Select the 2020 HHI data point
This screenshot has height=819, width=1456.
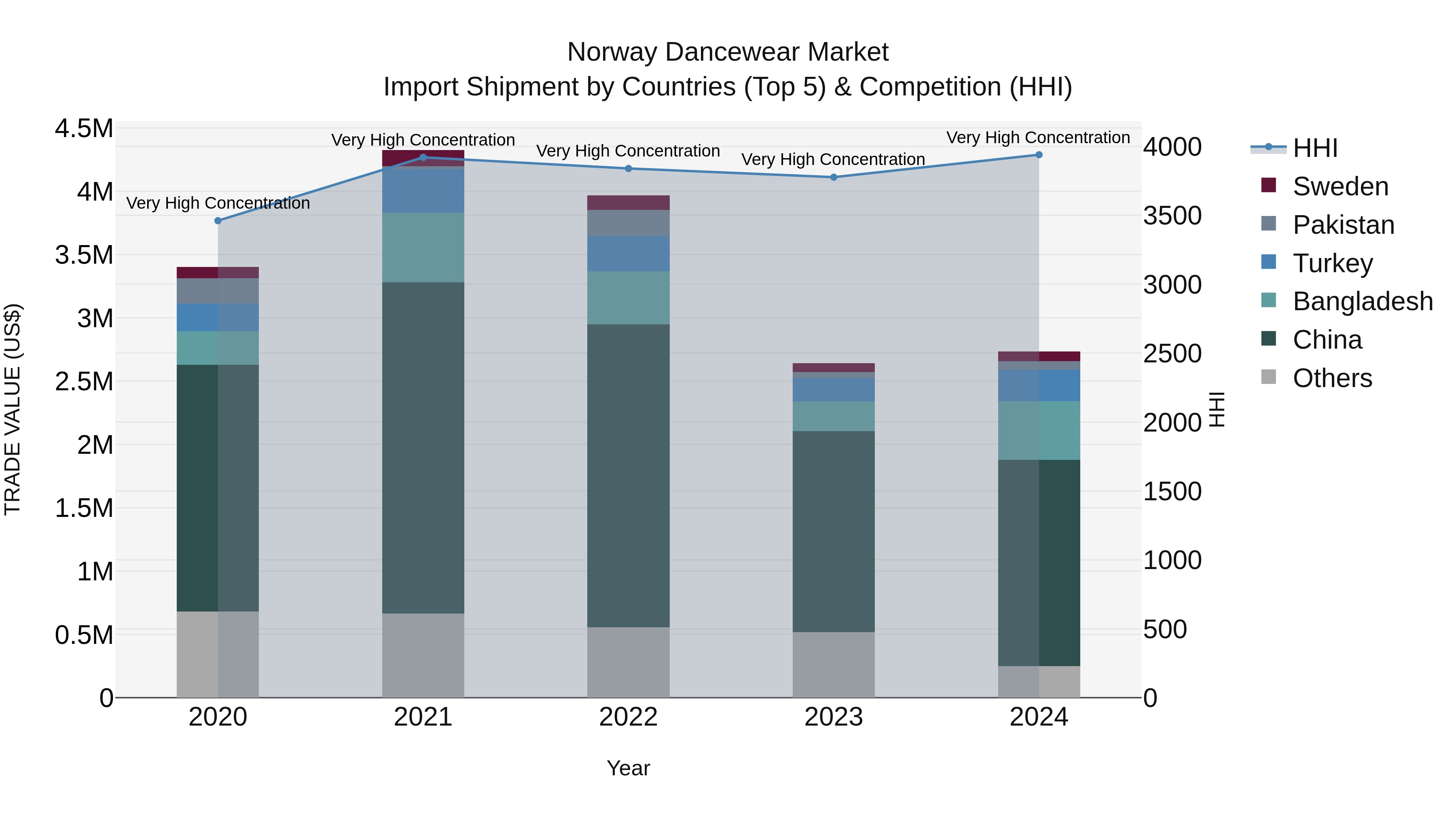[218, 221]
